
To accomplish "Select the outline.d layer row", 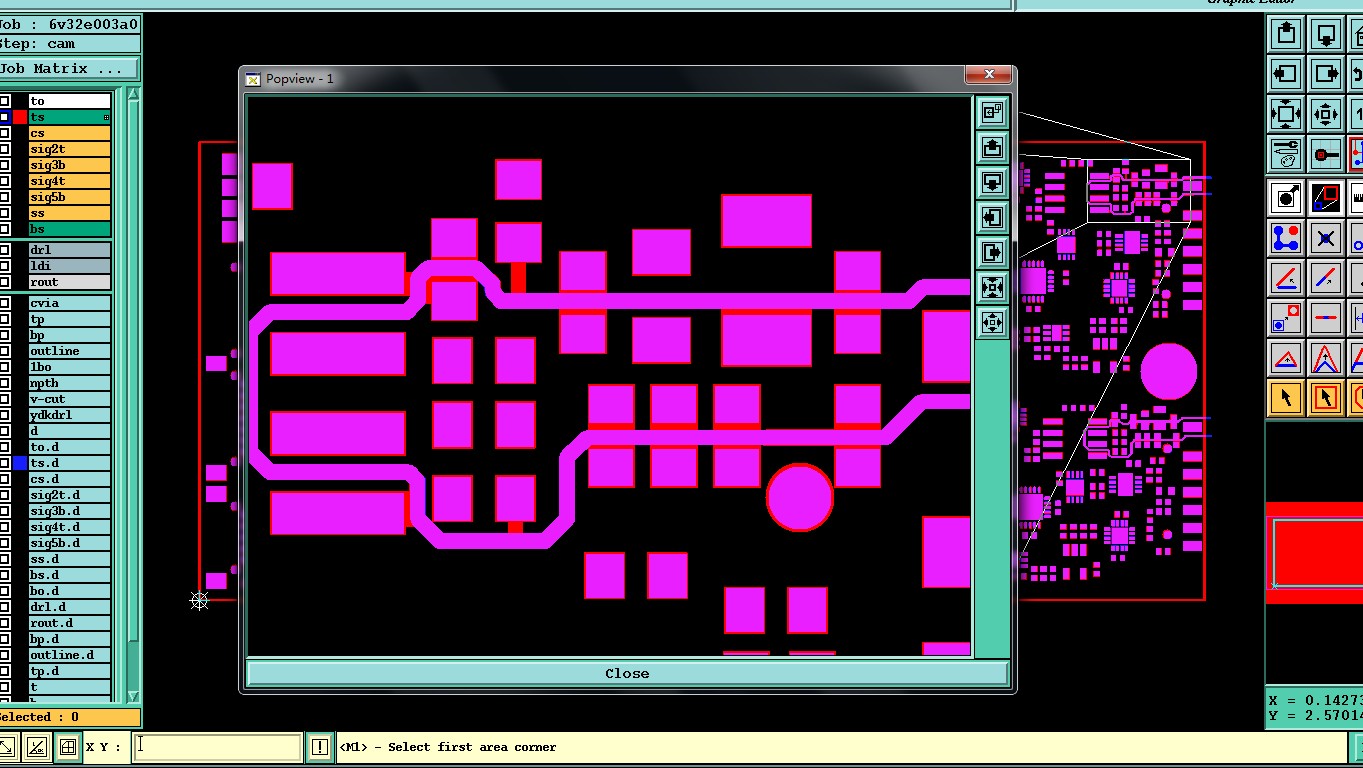I will coord(69,655).
